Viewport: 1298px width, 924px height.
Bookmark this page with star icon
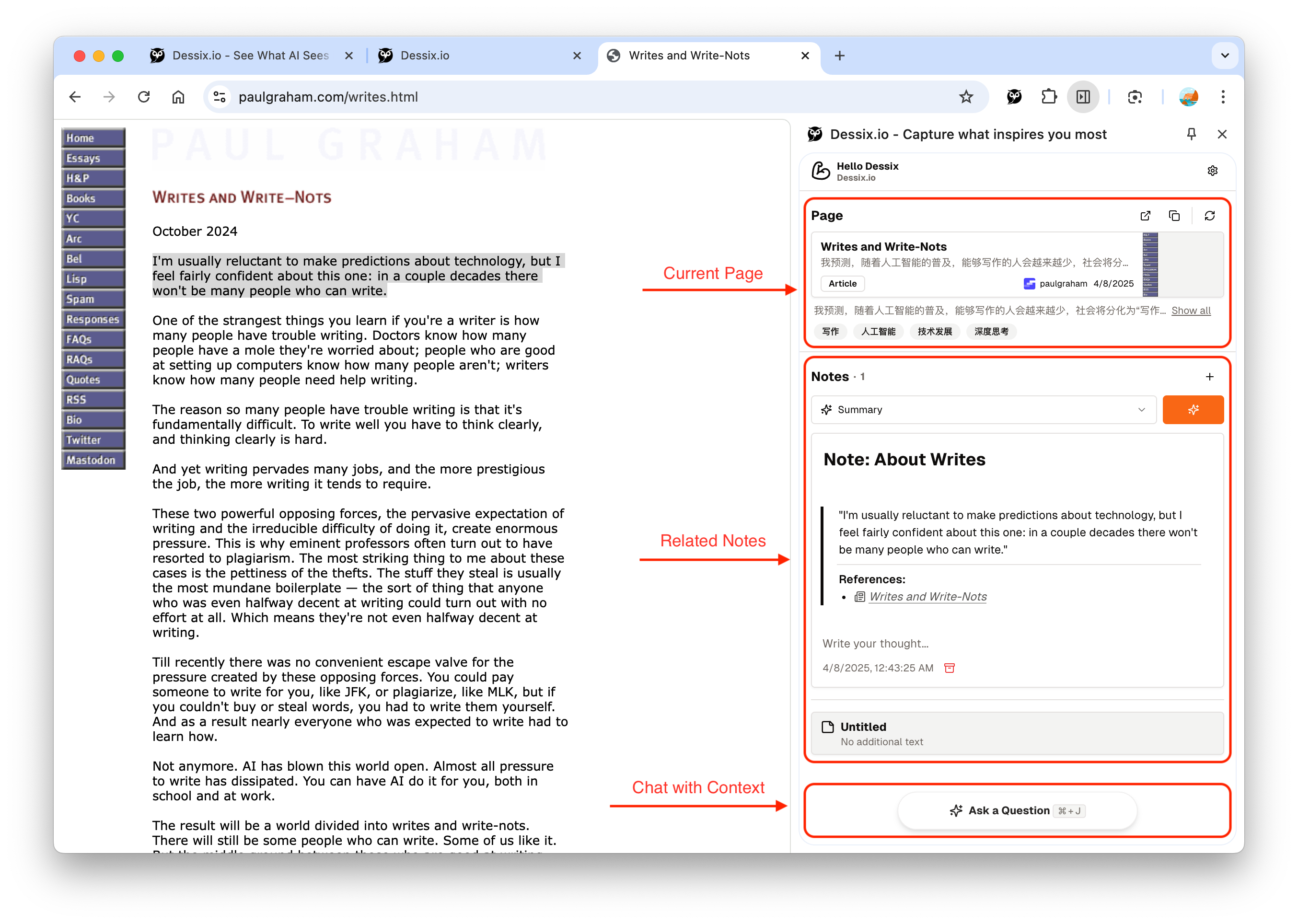(966, 97)
